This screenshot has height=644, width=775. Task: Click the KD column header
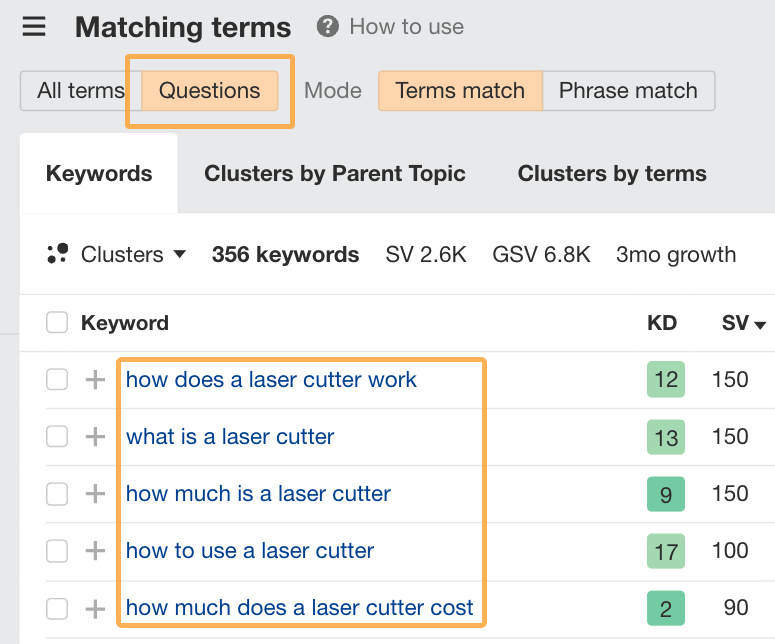[x=662, y=323]
